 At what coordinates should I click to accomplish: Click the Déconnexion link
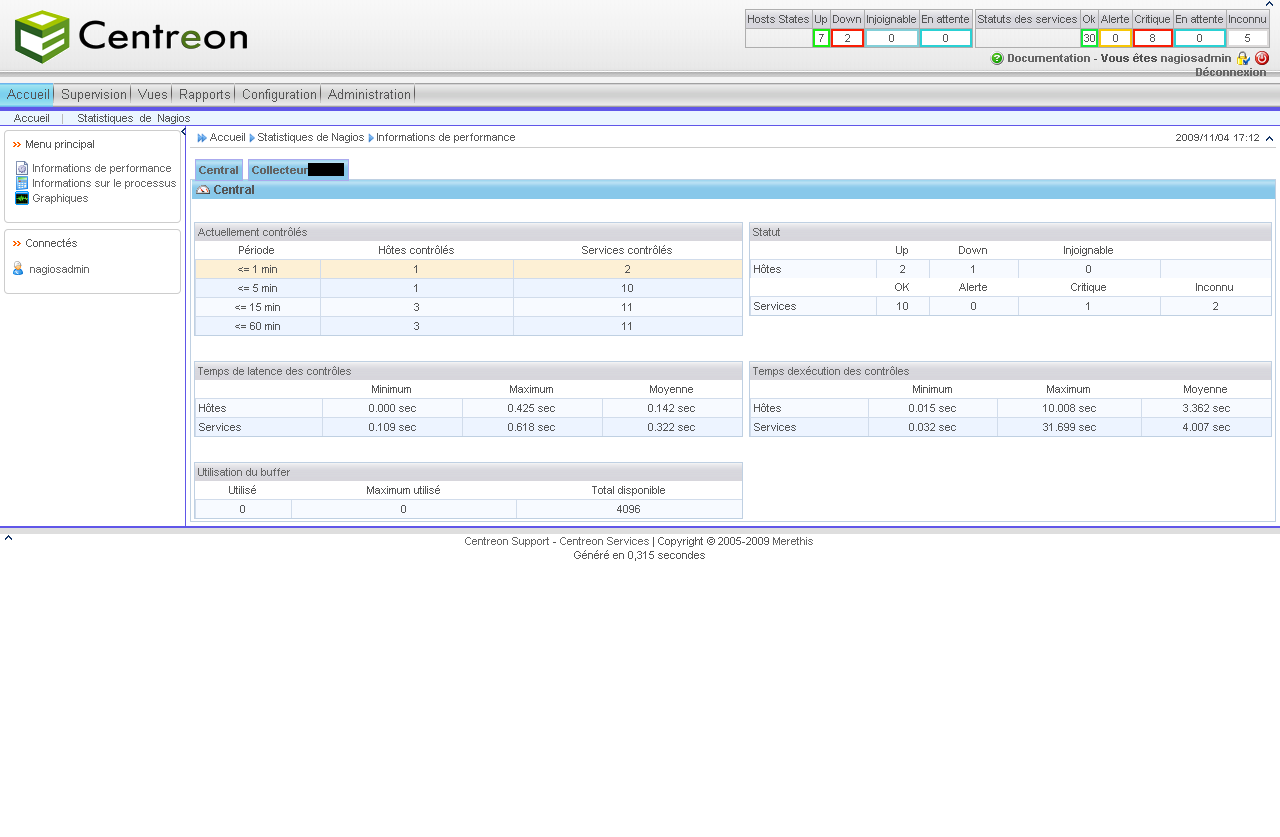1230,72
